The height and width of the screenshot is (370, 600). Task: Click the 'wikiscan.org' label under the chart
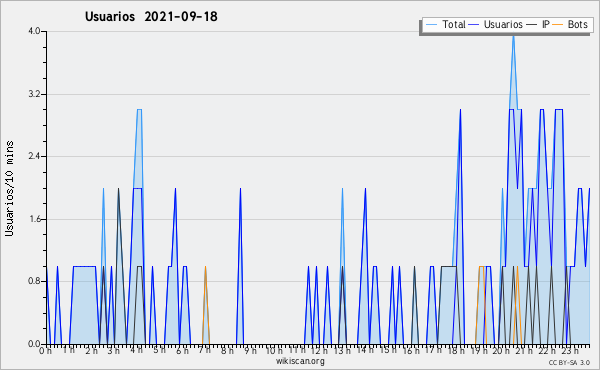coord(300,361)
